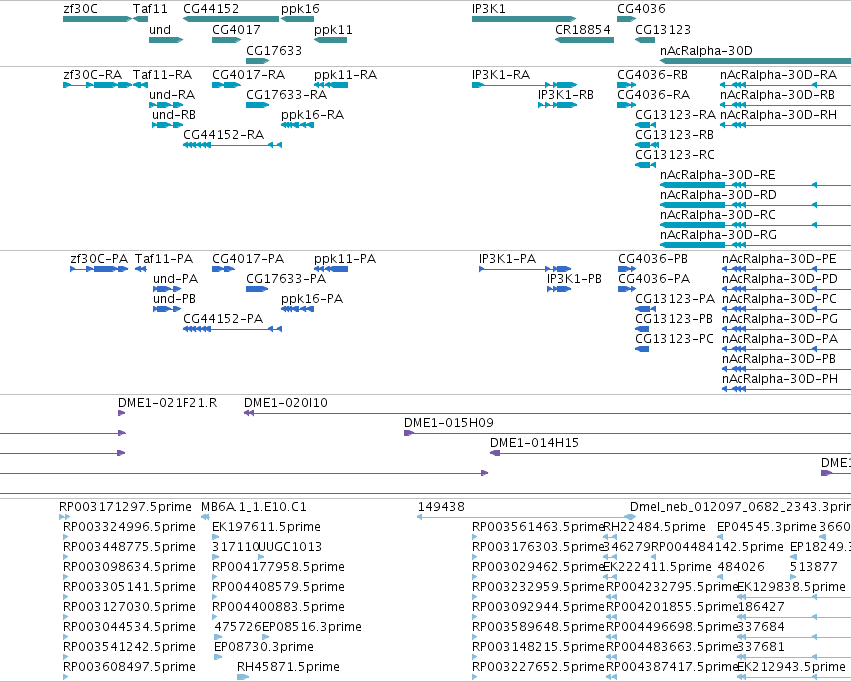851x682 pixels.
Task: Select the RP004177958.5prime label
Action: tap(278, 567)
